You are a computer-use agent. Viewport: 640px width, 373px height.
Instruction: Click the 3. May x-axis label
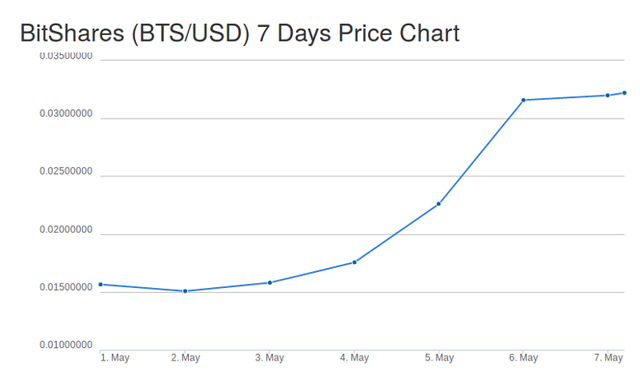(x=270, y=358)
